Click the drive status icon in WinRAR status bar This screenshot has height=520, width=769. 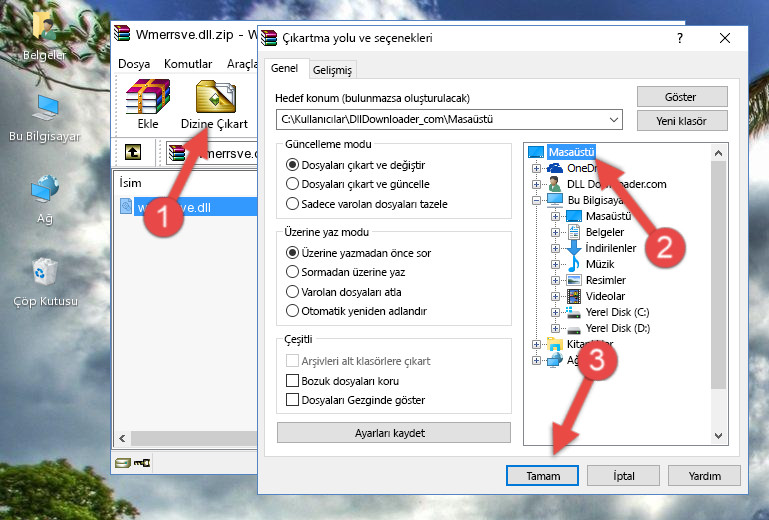click(123, 462)
